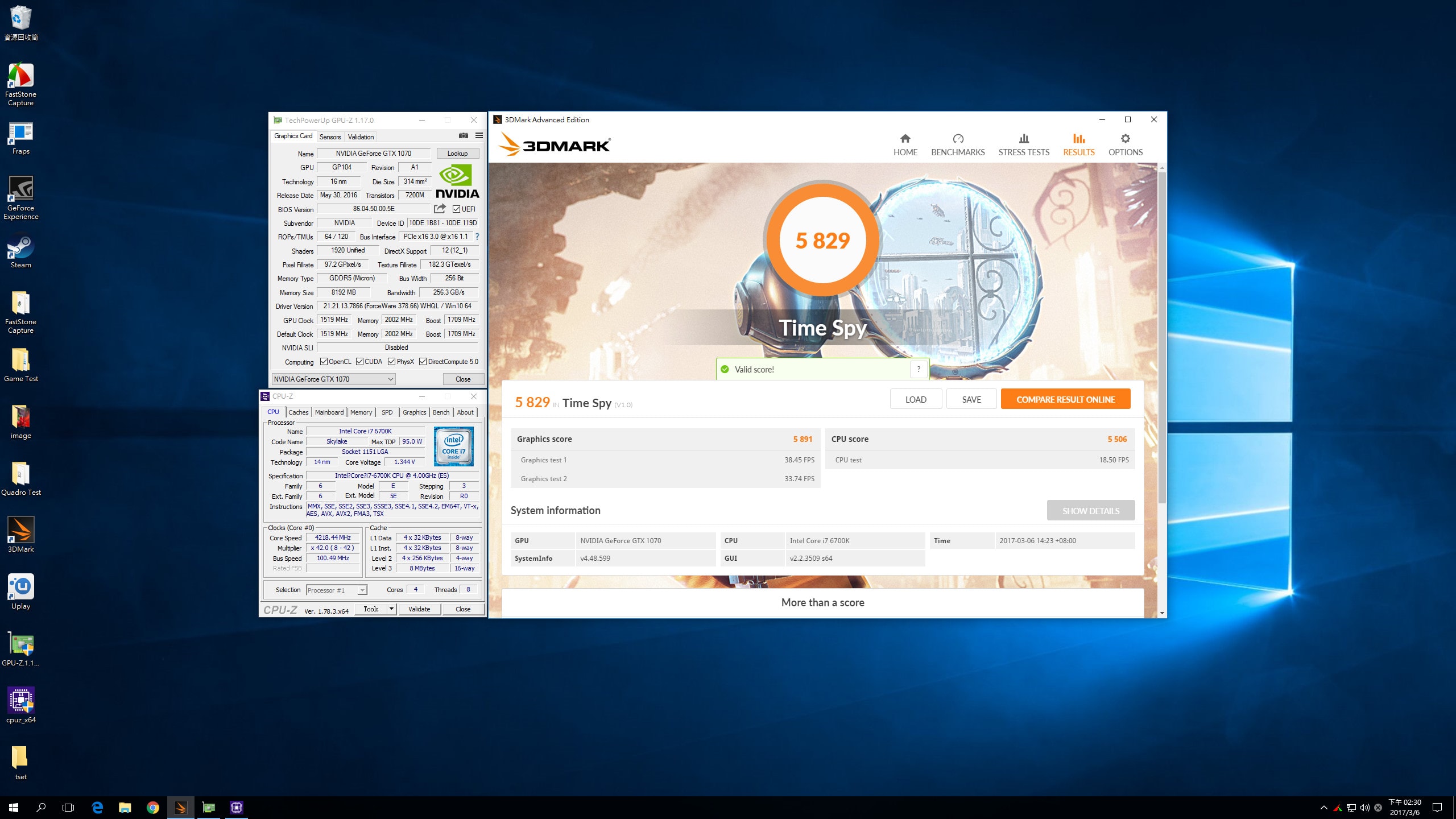Viewport: 1456px width, 819px height.
Task: Click the GPU-Z screenshot camera icon
Action: (x=464, y=136)
